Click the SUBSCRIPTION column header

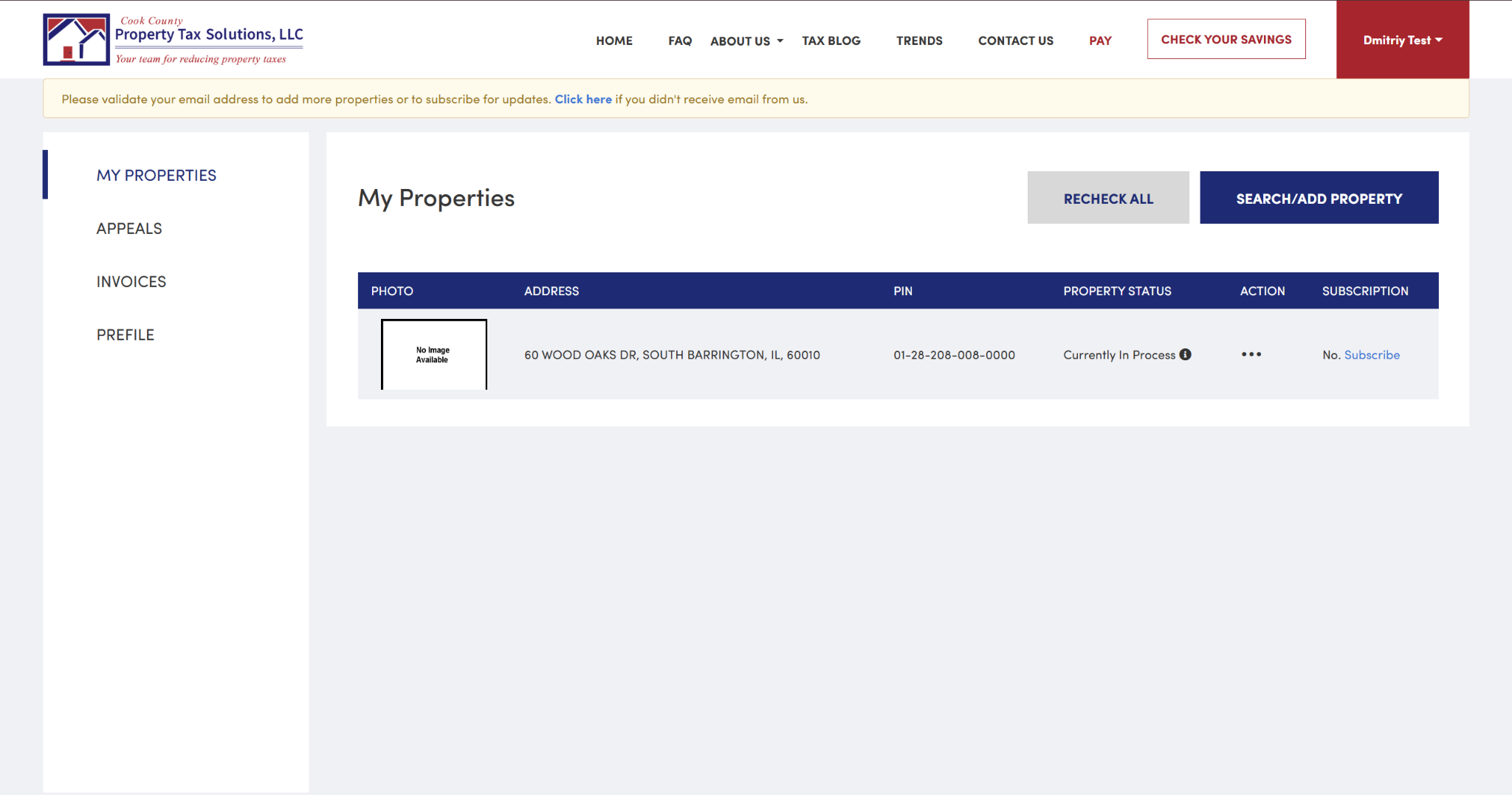coord(1365,291)
